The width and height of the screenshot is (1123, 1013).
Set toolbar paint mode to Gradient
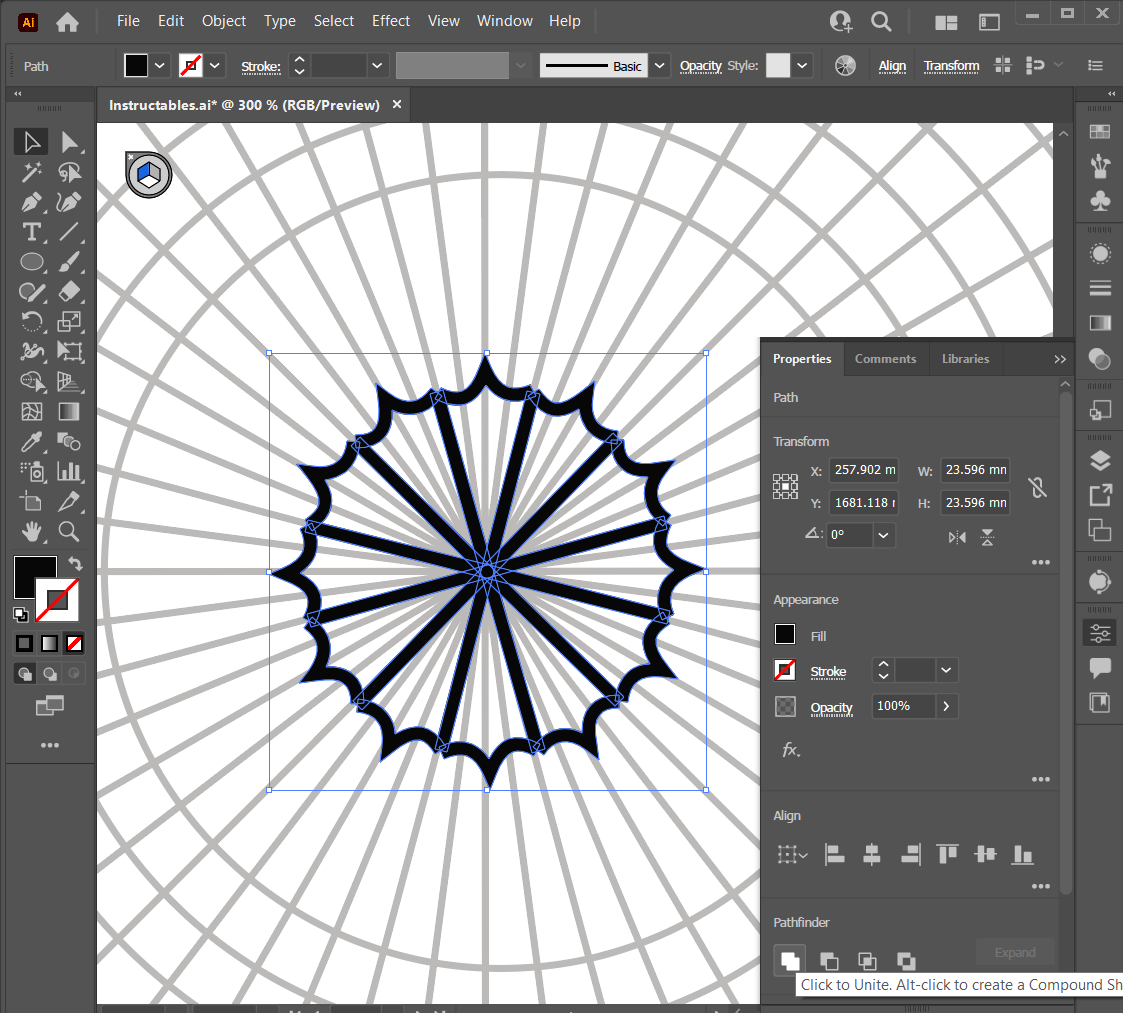click(x=49, y=643)
